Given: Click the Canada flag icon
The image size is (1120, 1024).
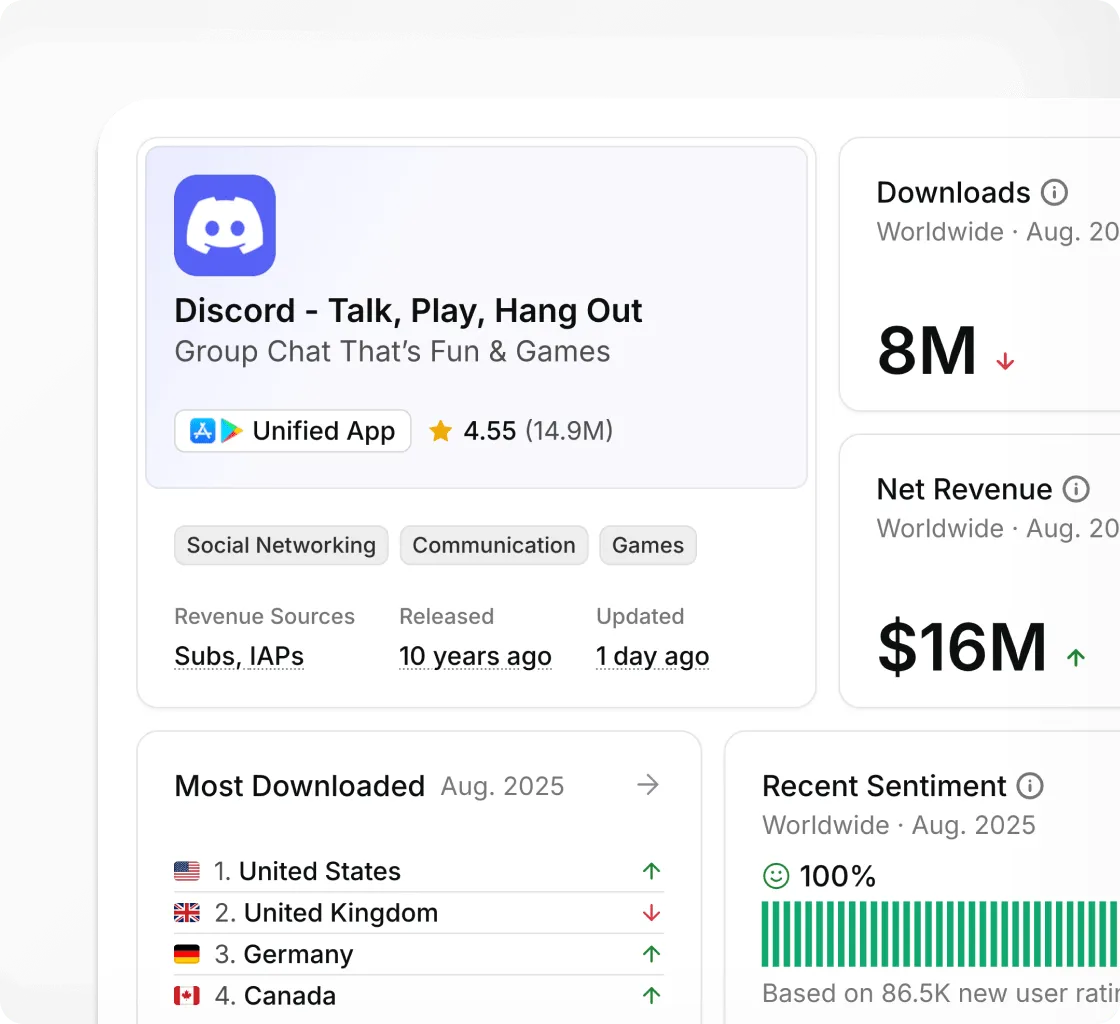Looking at the screenshot, I should coord(187,995).
